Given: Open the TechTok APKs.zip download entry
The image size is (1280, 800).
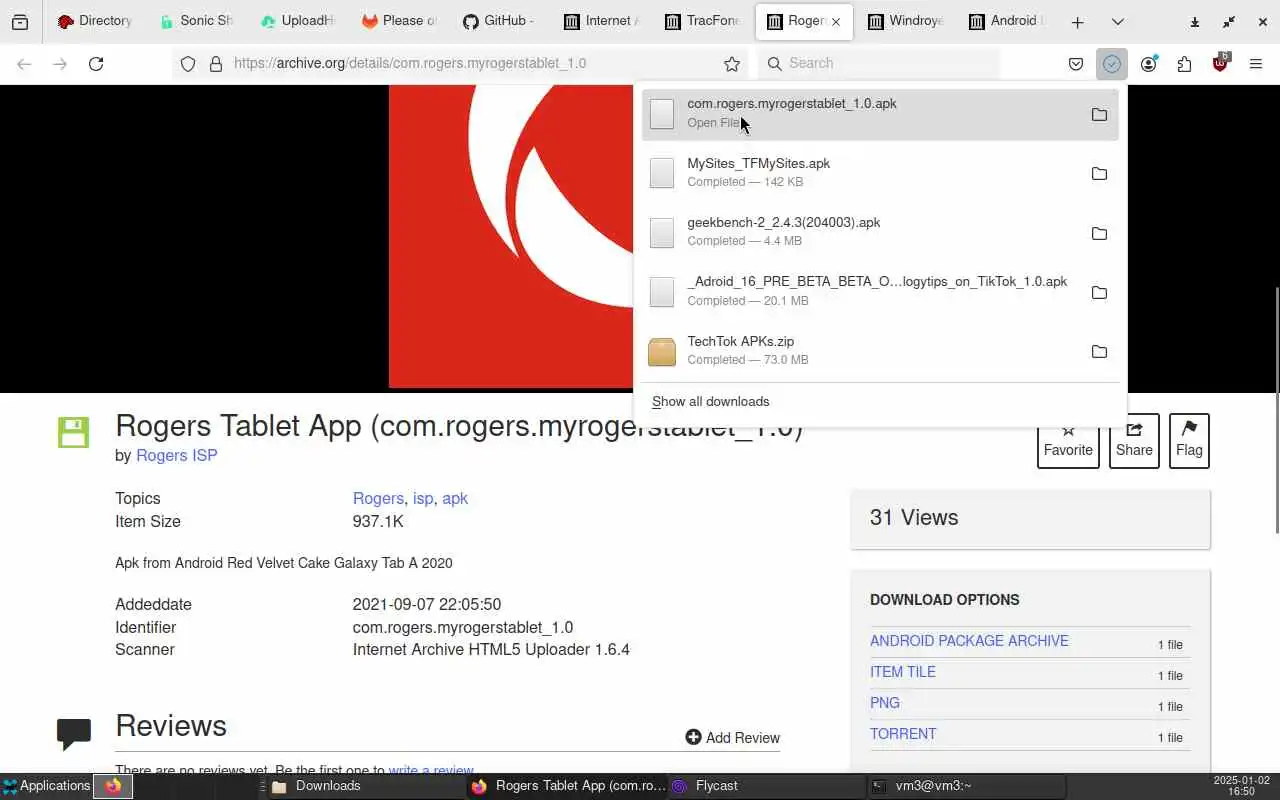Looking at the screenshot, I should [x=880, y=351].
